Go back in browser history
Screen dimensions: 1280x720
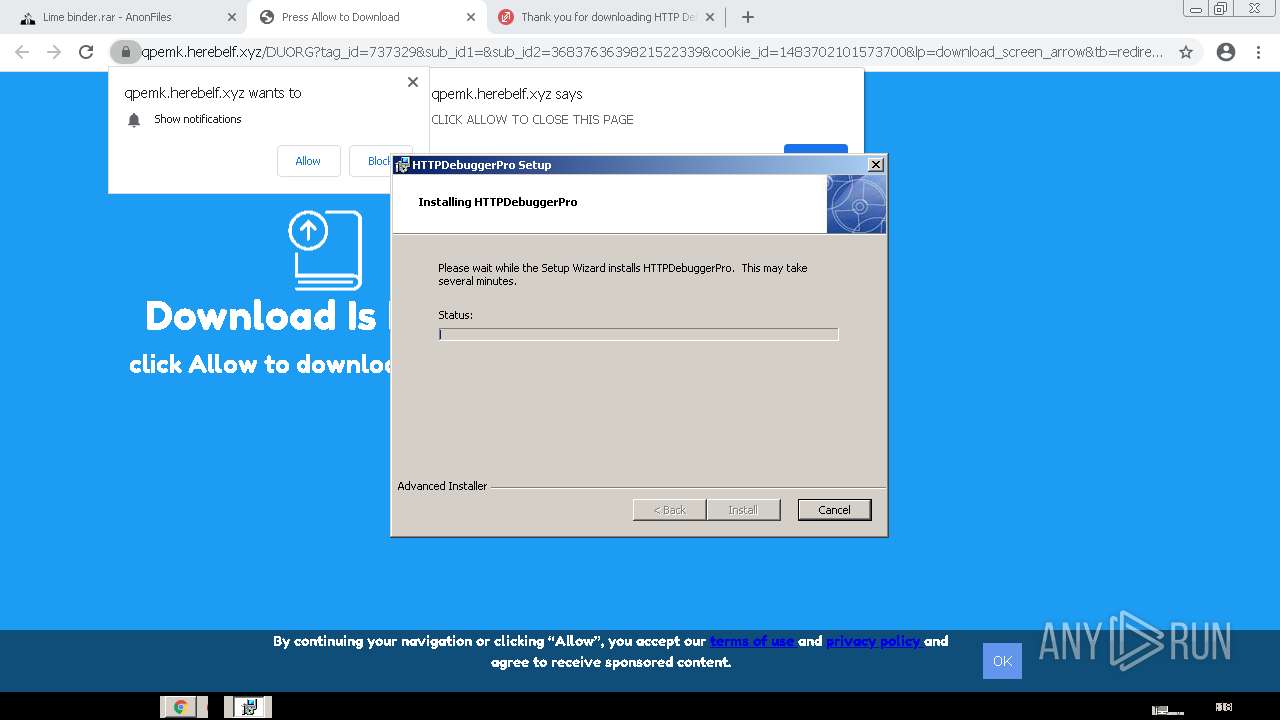click(x=22, y=52)
